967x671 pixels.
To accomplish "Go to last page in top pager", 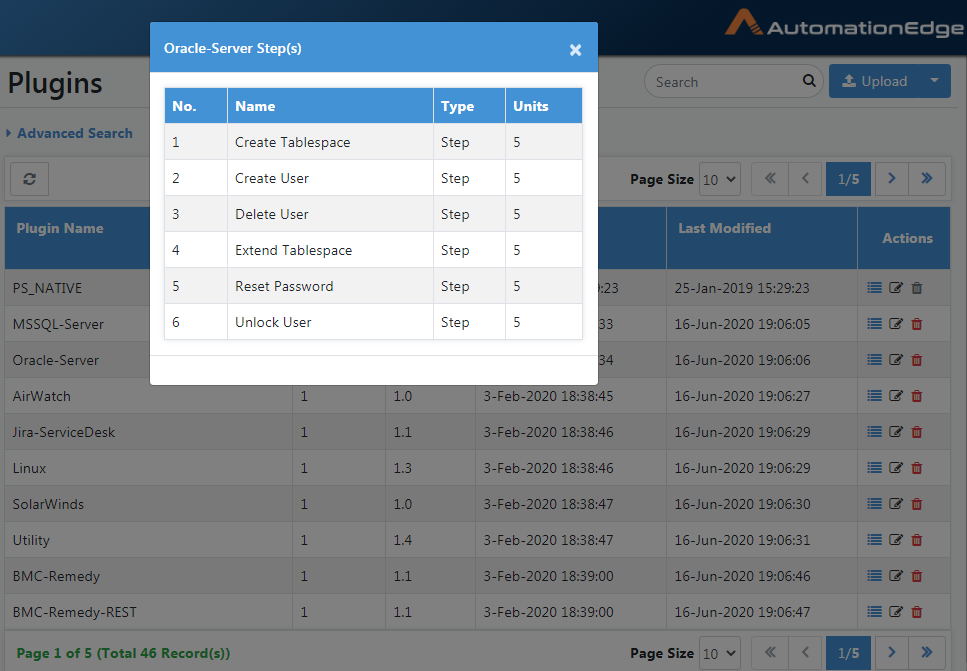I will coord(926,179).
